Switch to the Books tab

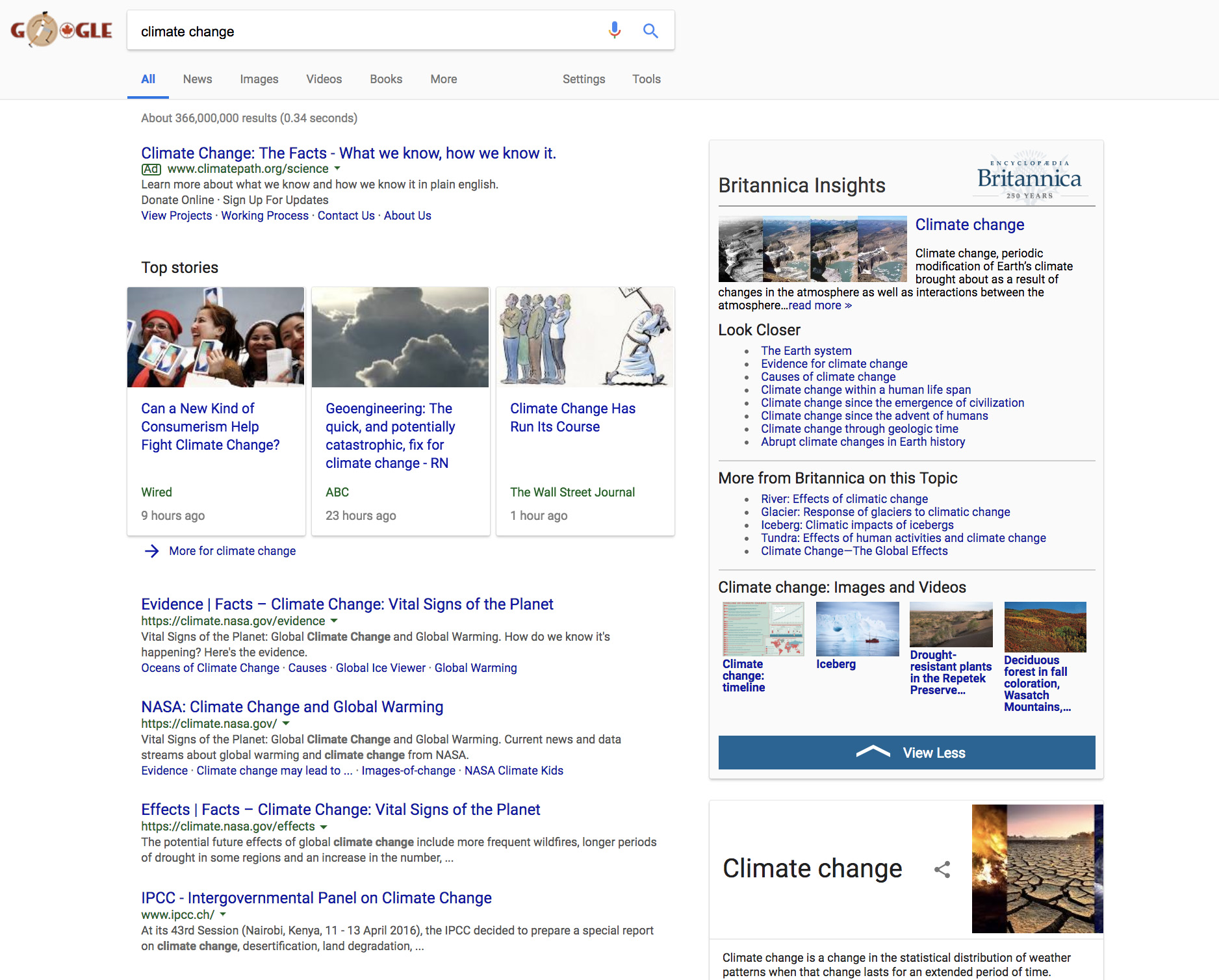click(386, 79)
